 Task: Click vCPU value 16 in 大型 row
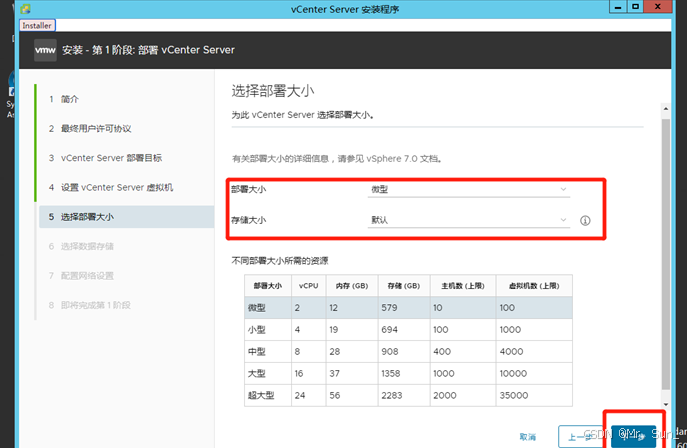pyautogui.click(x=299, y=374)
